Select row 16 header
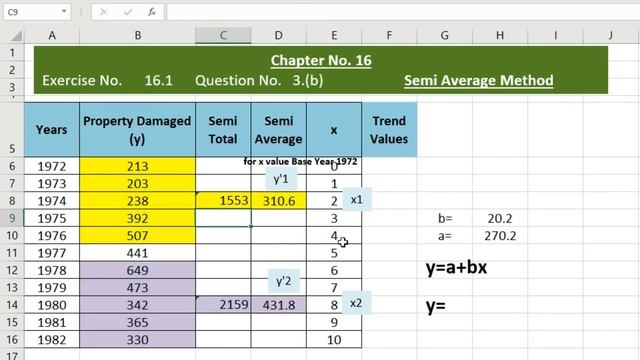 [12, 340]
